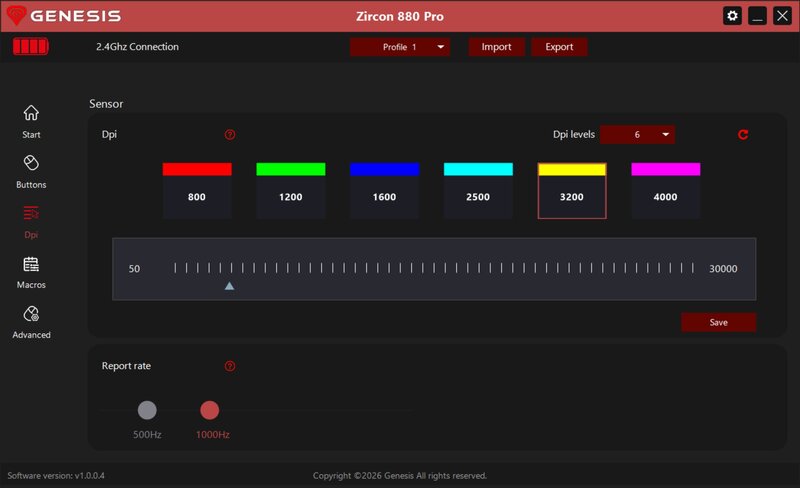This screenshot has width=800, height=488.
Task: Select the 800 DPI level
Action: click(197, 197)
